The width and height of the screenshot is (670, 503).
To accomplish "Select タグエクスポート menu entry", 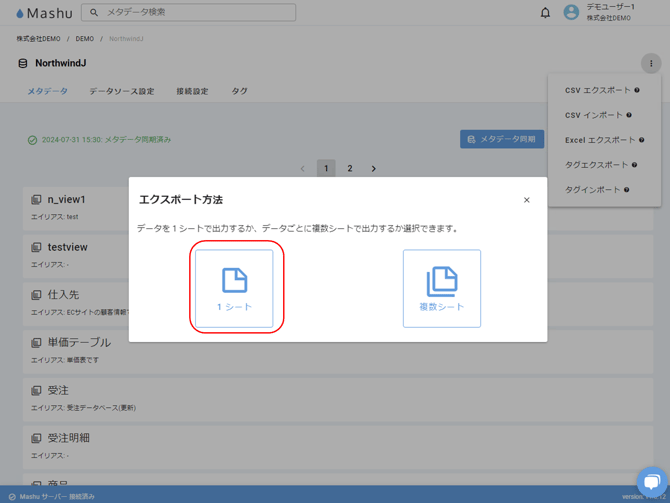I will coord(596,165).
